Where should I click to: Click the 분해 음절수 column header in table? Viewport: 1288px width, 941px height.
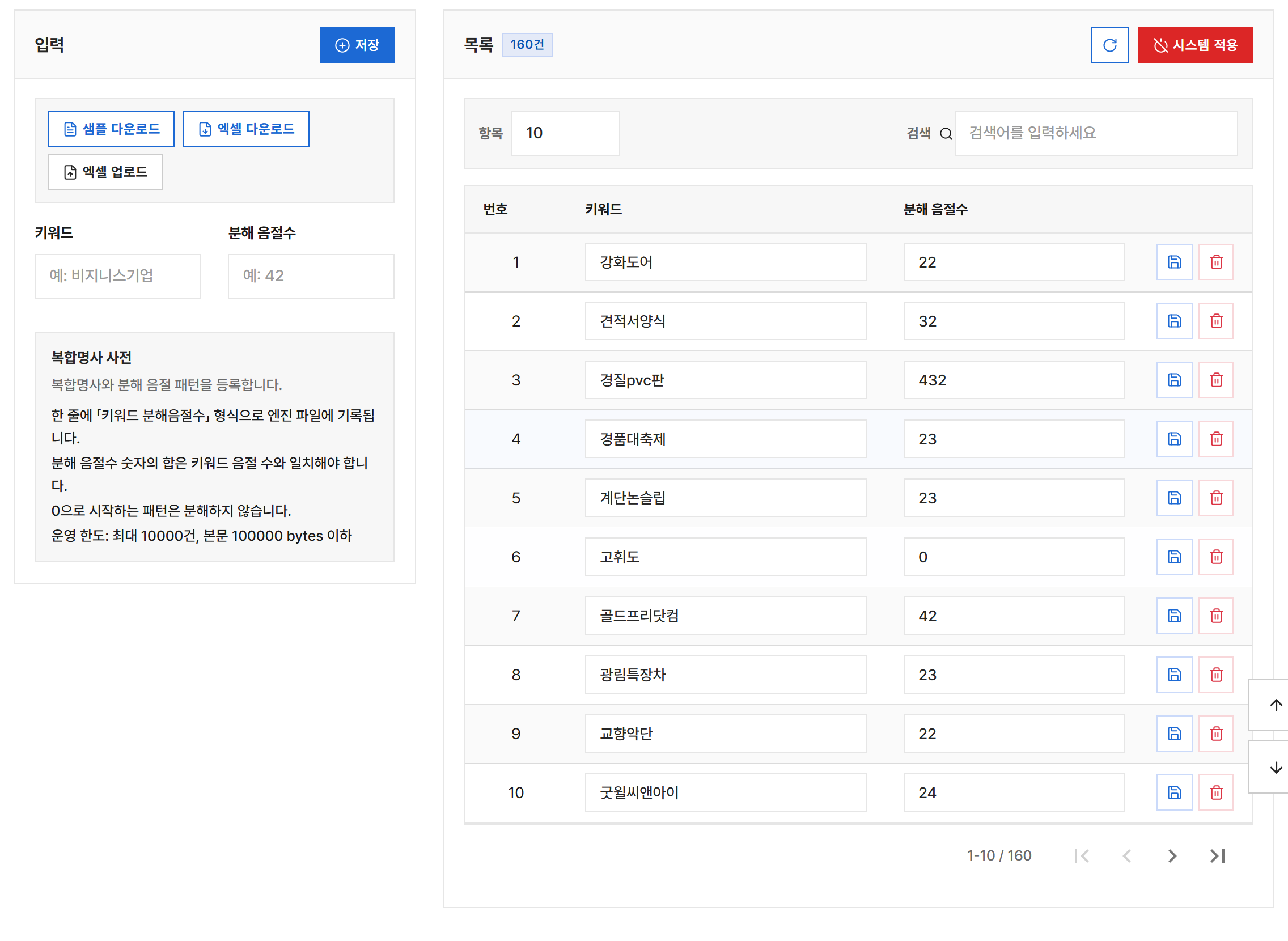(x=935, y=210)
